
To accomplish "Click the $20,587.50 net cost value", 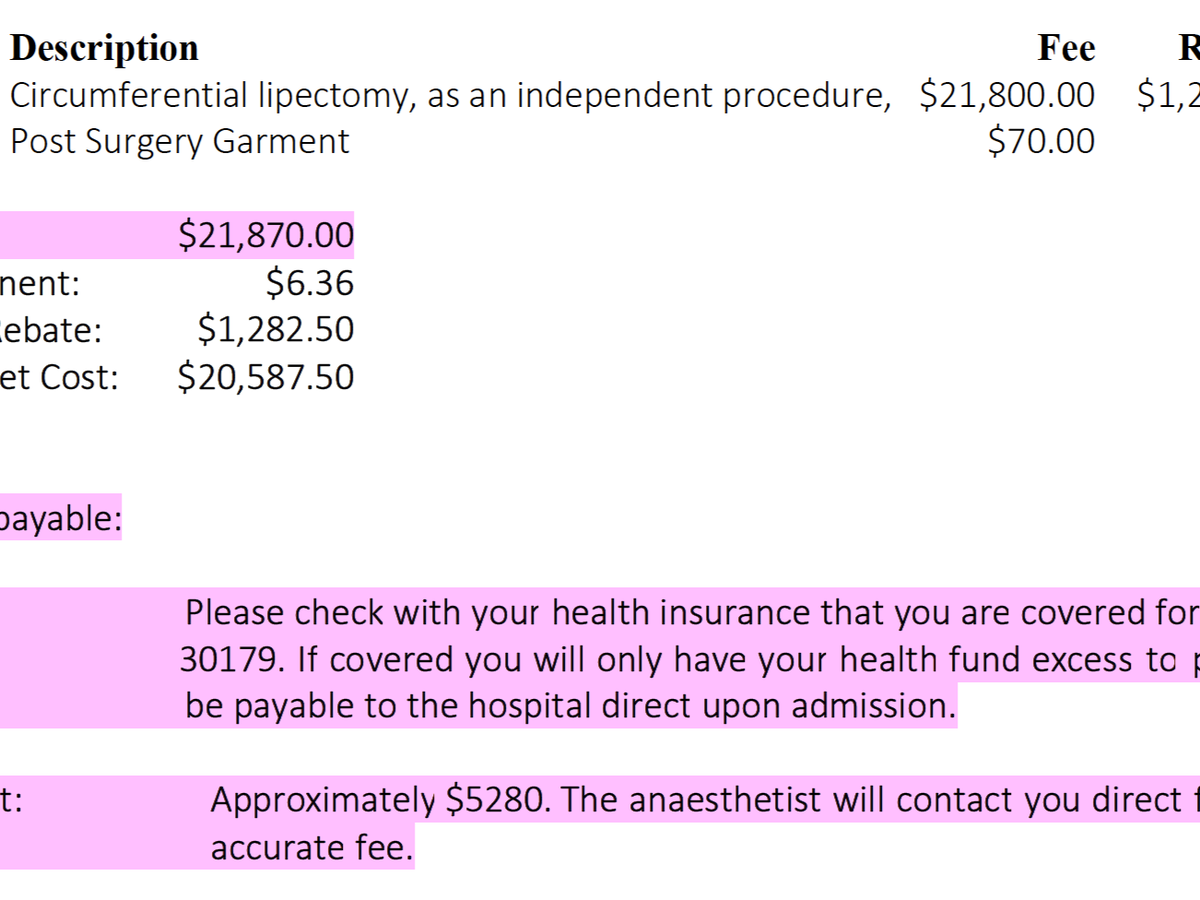I will (266, 377).
